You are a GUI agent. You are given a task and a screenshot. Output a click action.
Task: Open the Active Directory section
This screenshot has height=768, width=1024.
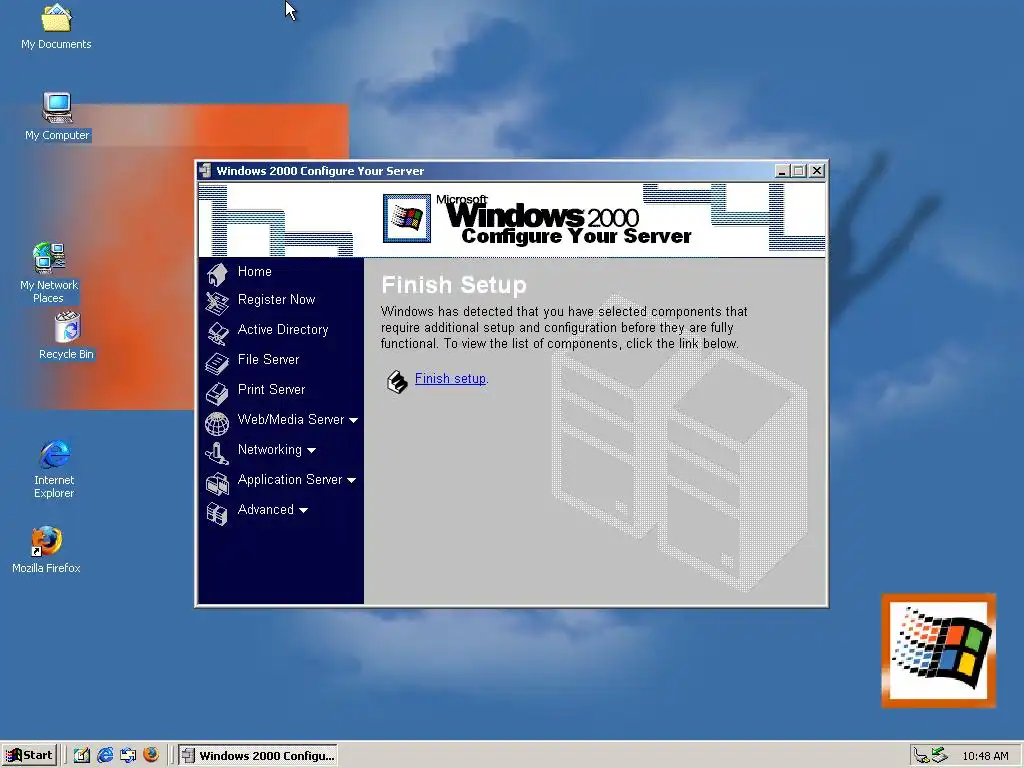[283, 329]
